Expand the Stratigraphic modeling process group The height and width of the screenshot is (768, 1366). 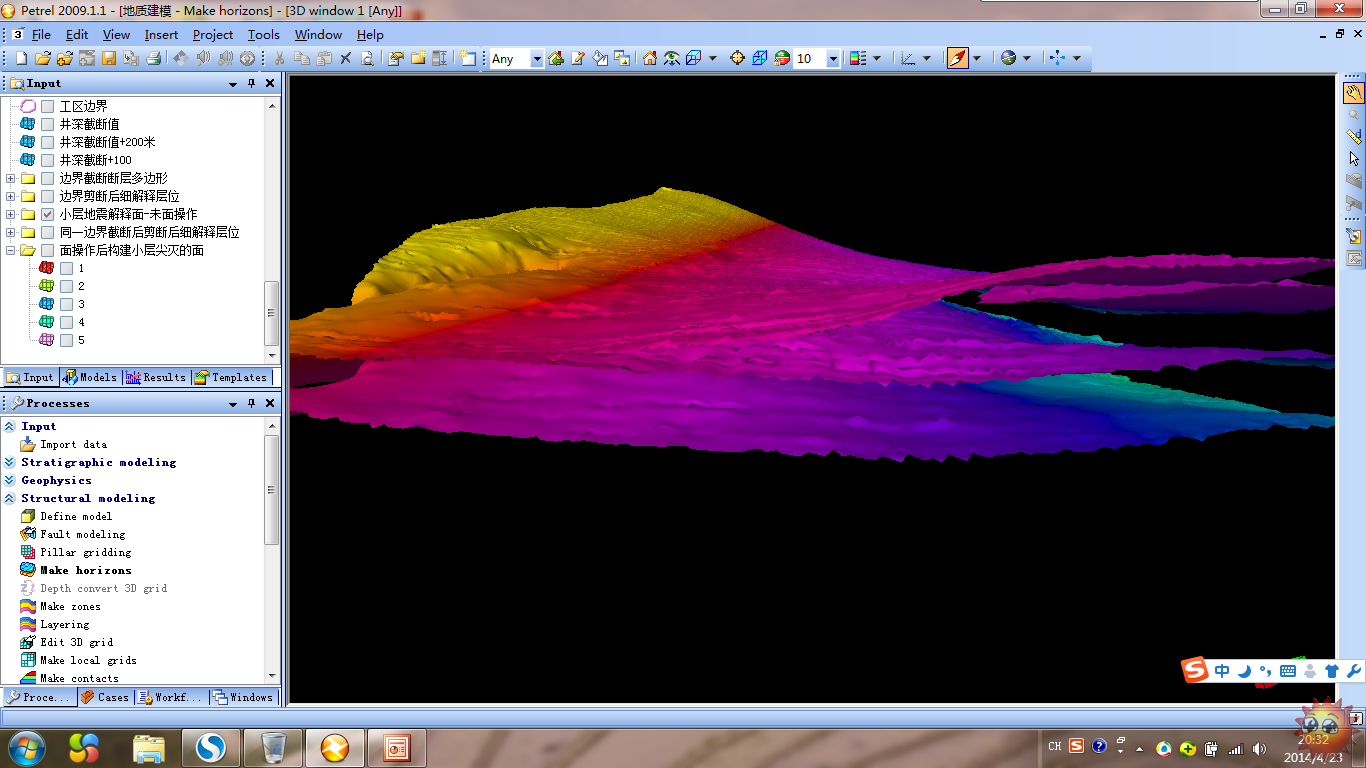[10, 462]
